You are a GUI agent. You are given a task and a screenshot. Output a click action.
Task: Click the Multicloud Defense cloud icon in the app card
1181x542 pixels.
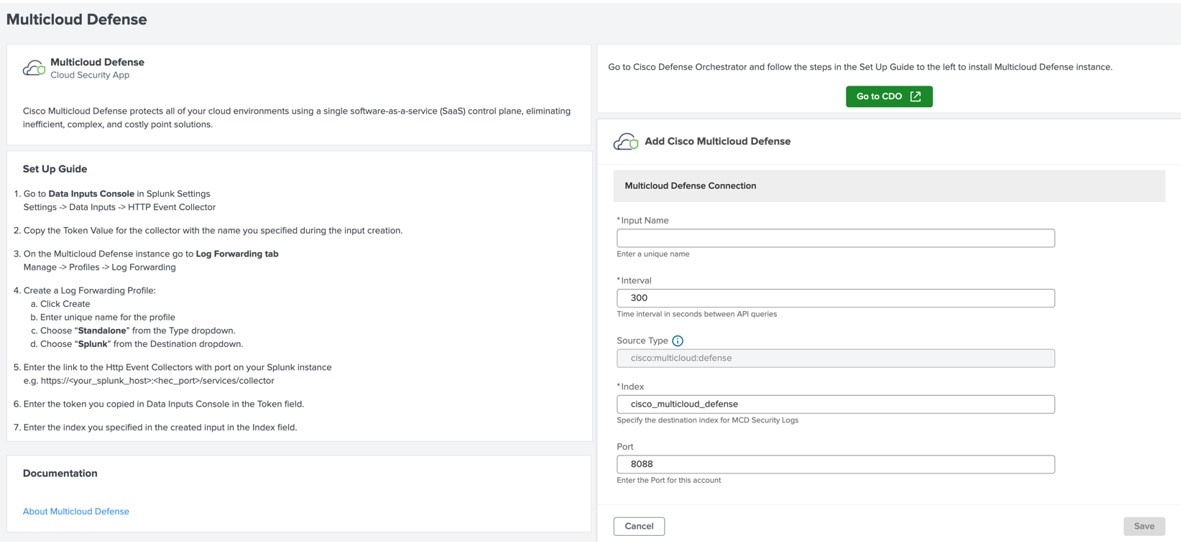pos(34,68)
